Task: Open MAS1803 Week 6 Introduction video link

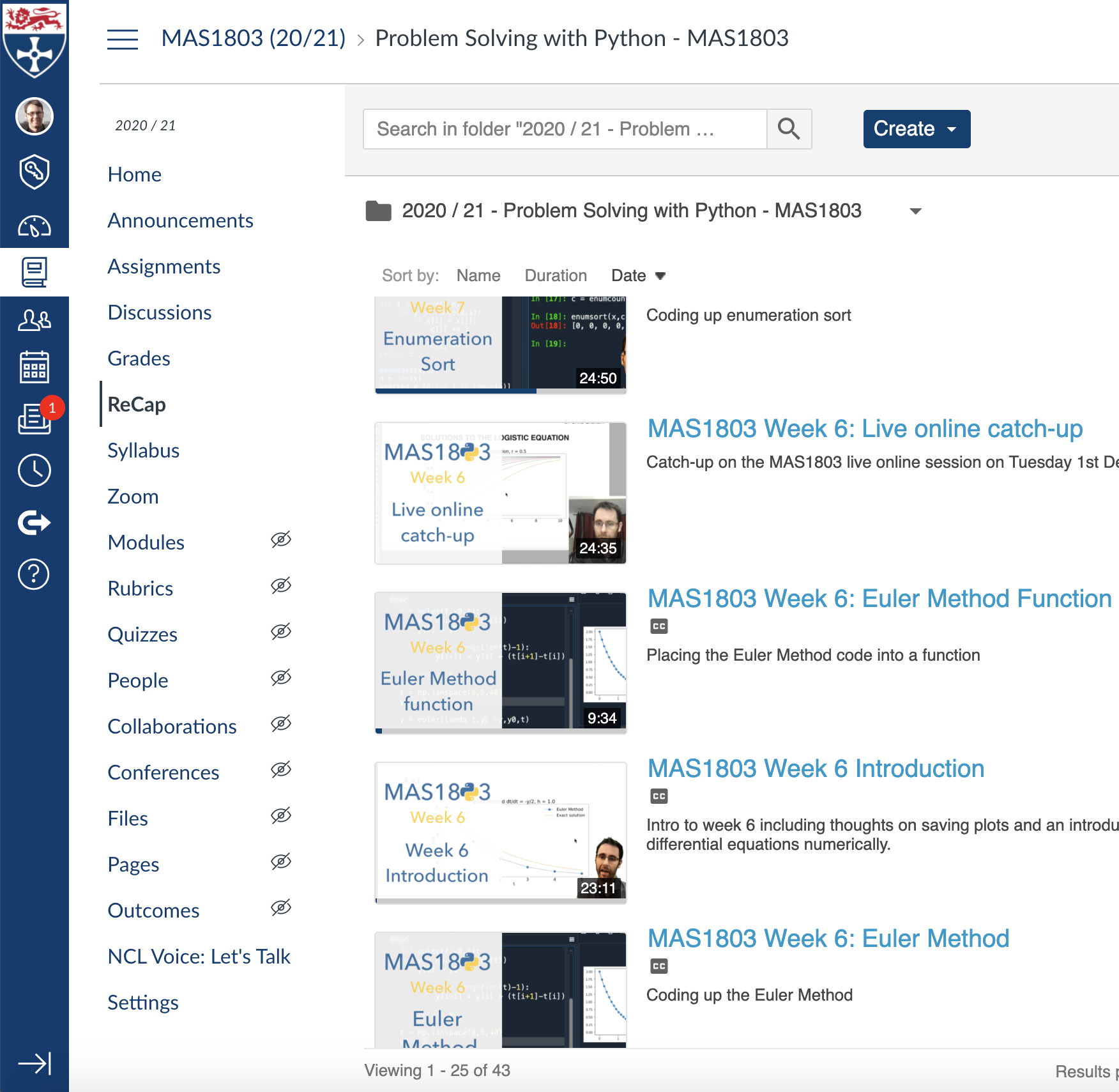Action: tap(816, 769)
